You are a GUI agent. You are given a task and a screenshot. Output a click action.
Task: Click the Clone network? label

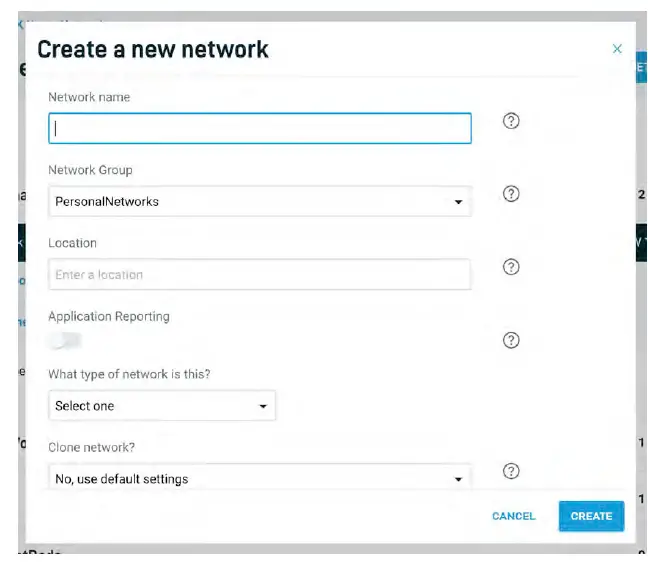coord(90,448)
